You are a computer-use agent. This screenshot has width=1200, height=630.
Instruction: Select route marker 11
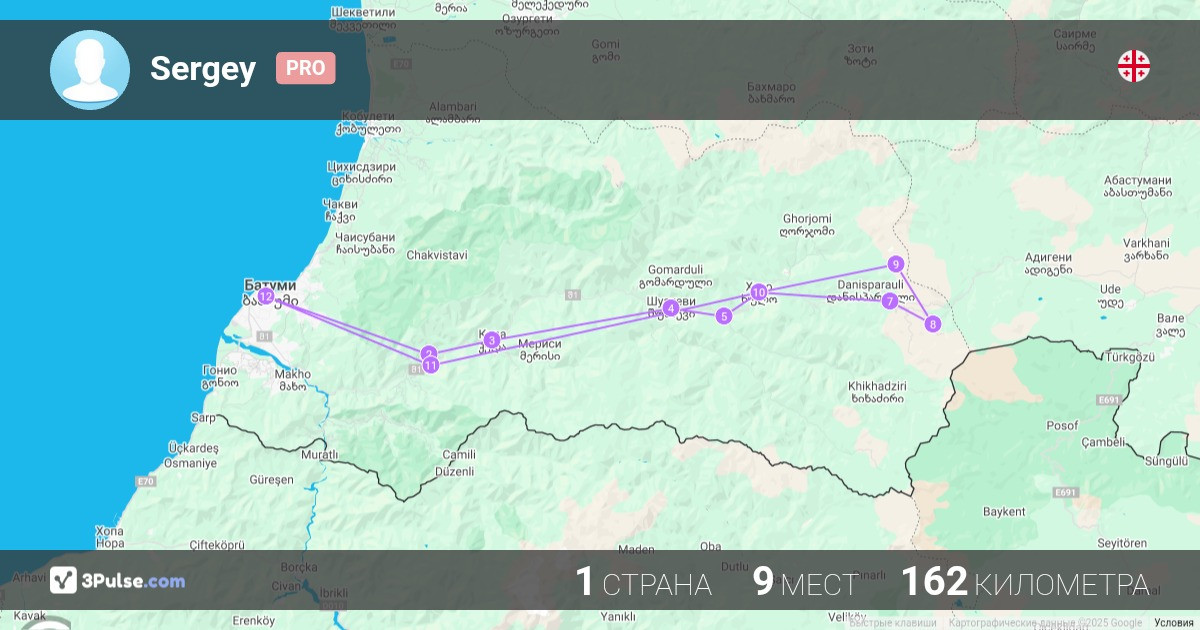tap(430, 365)
